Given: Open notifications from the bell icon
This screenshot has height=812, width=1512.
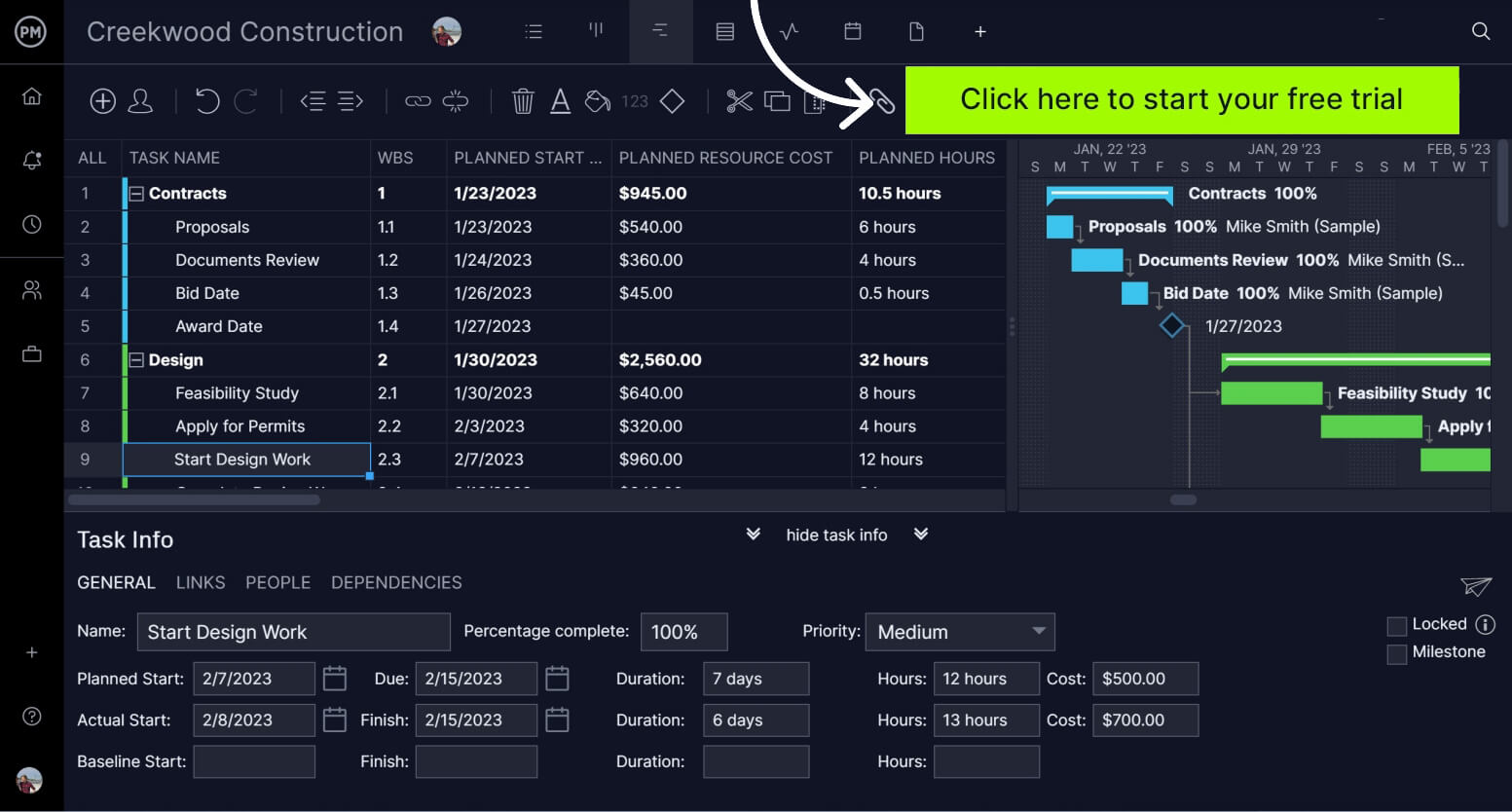Looking at the screenshot, I should (32, 161).
